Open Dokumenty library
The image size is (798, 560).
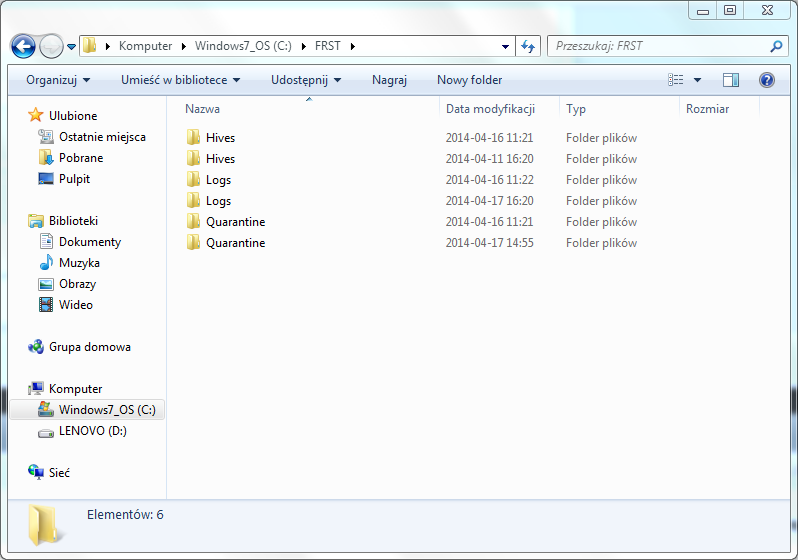[90, 242]
